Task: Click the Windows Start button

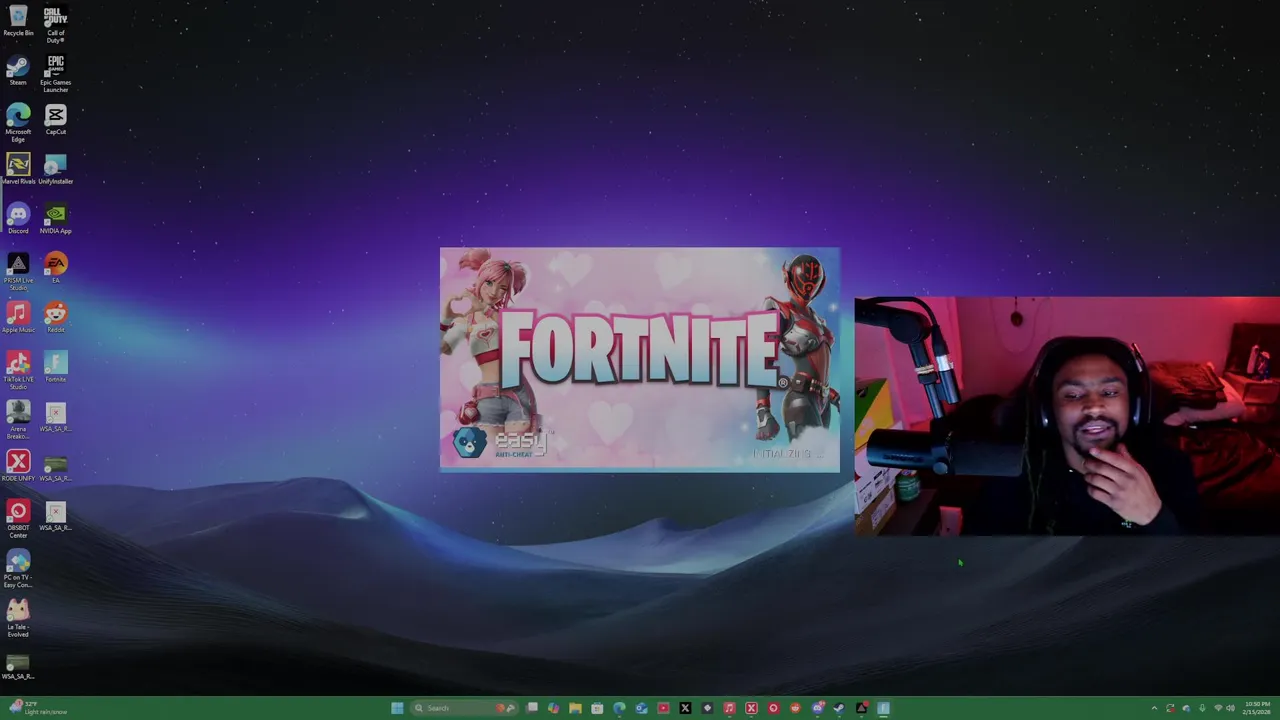Action: point(397,708)
